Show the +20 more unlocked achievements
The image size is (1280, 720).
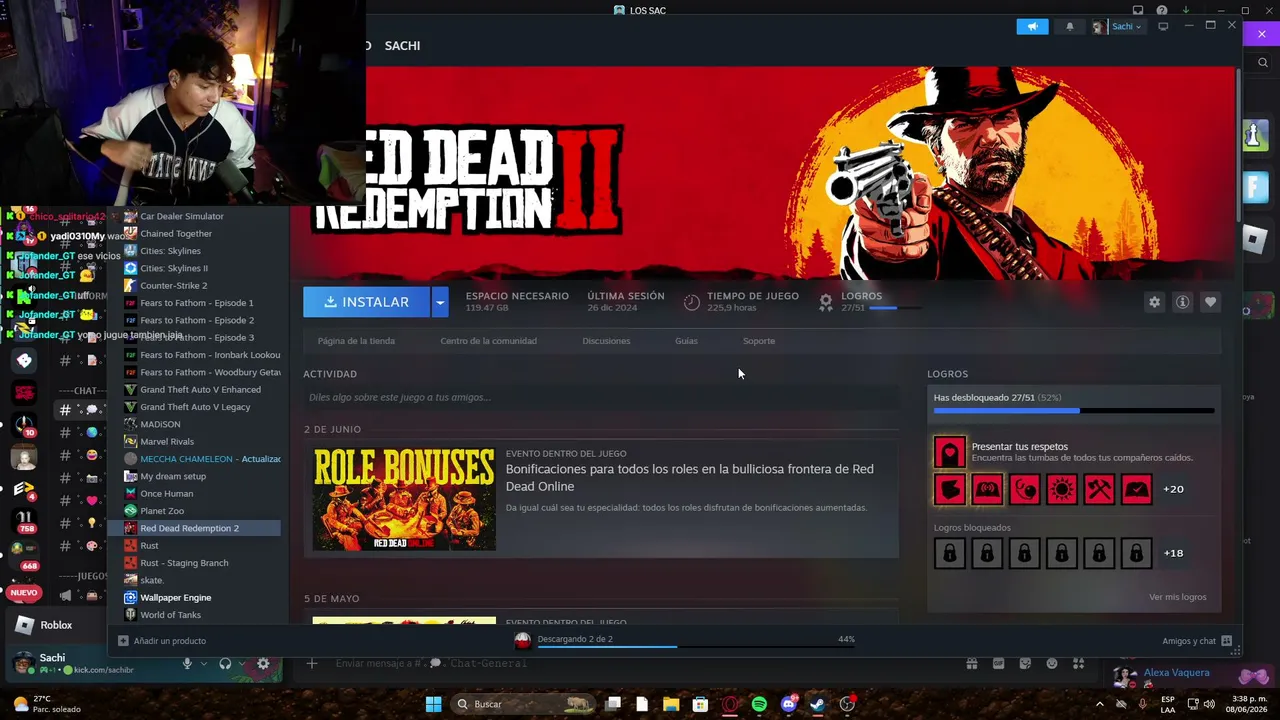coord(1173,489)
